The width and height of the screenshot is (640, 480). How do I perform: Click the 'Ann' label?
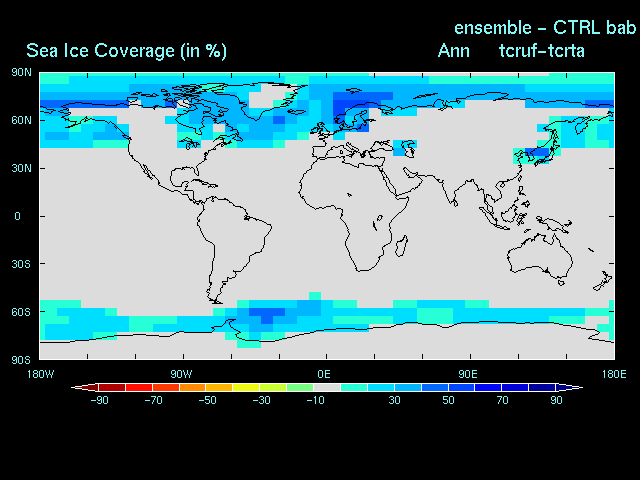(x=453, y=51)
